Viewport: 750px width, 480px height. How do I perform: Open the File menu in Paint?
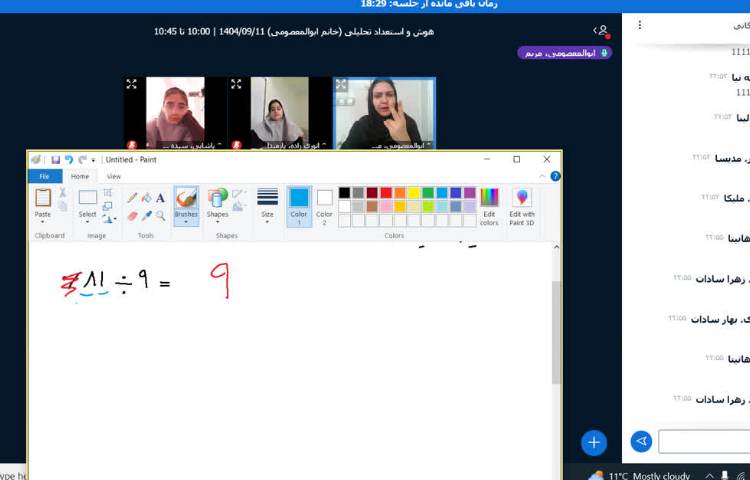[44, 176]
